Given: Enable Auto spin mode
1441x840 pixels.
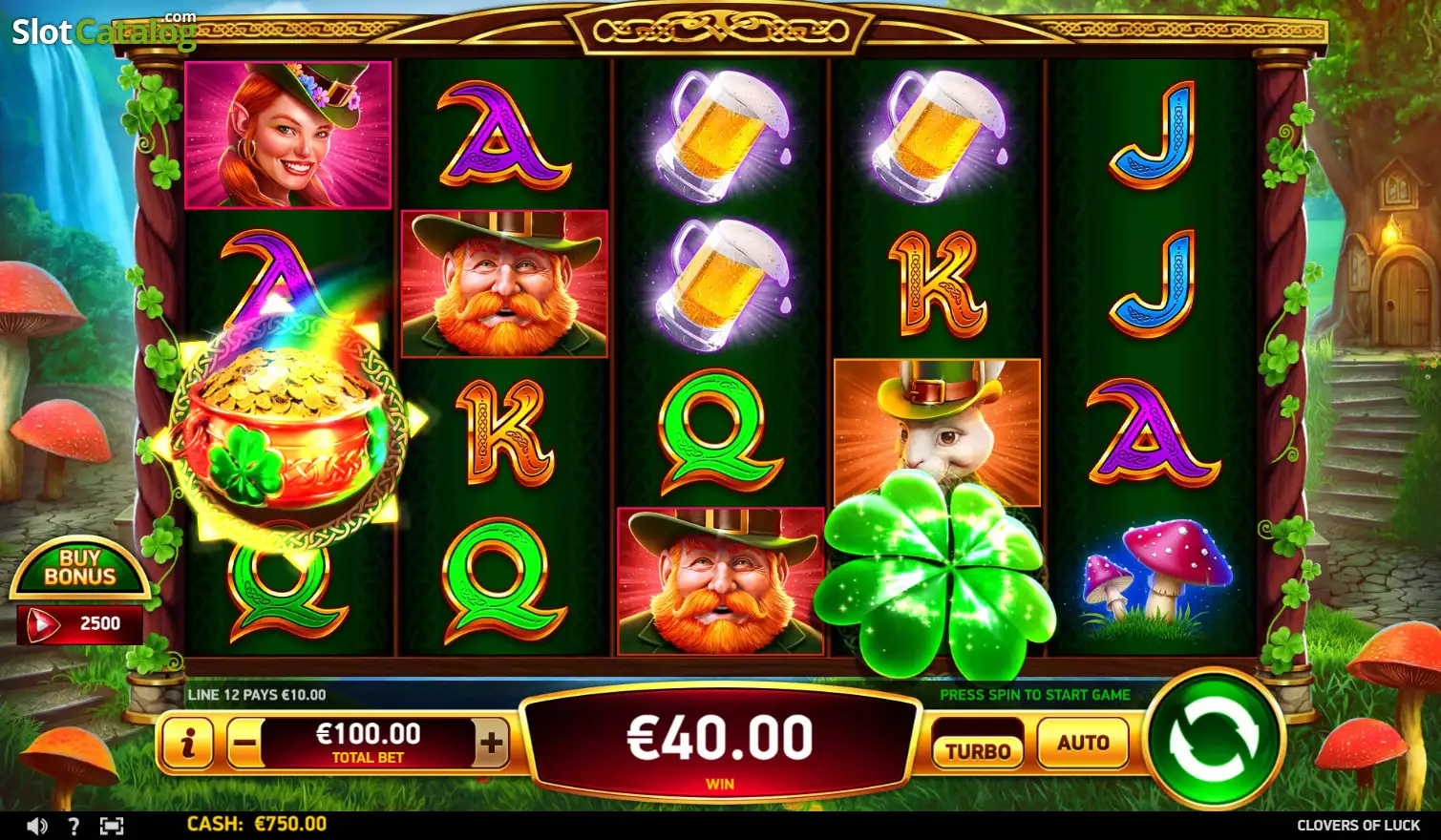Looking at the screenshot, I should pos(1083,743).
